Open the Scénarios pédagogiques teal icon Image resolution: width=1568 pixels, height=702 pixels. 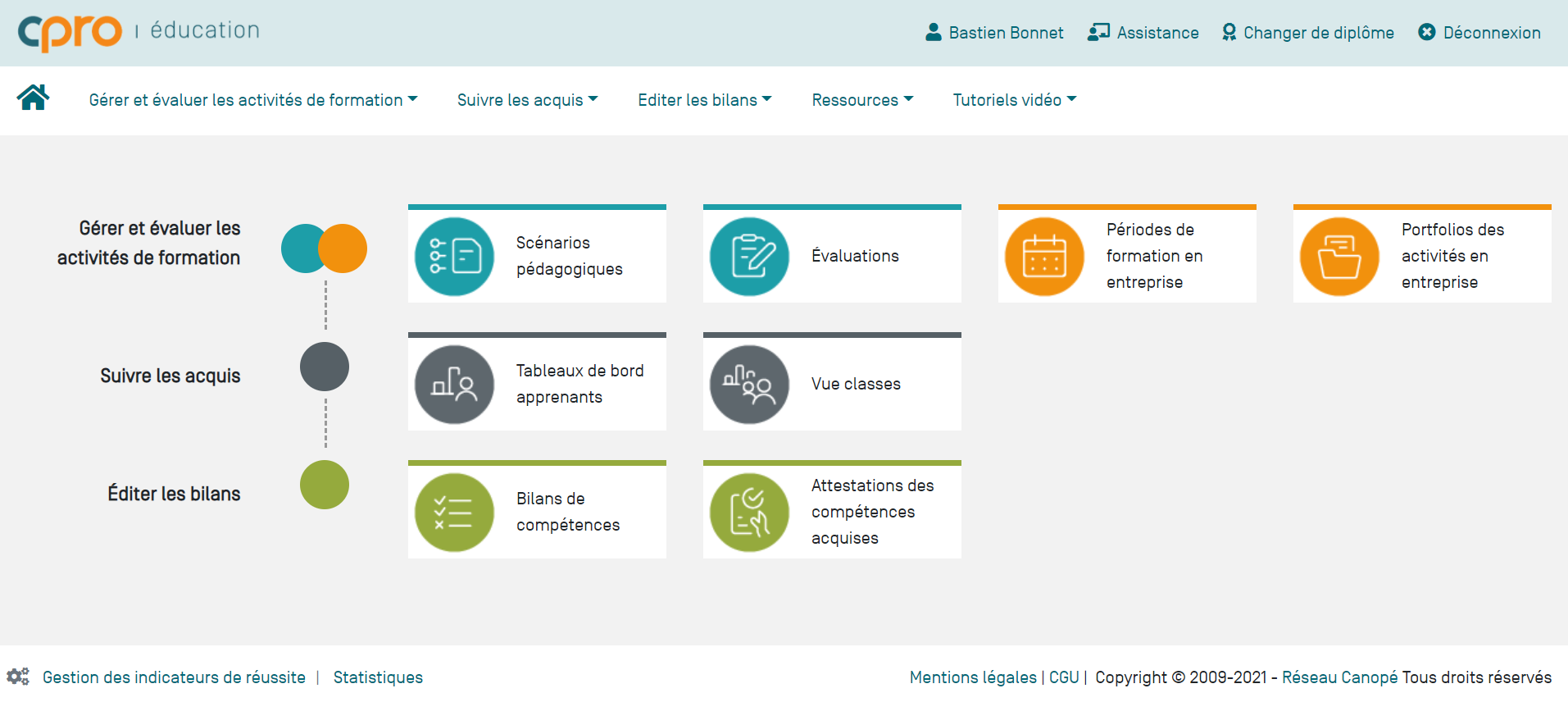click(x=454, y=257)
